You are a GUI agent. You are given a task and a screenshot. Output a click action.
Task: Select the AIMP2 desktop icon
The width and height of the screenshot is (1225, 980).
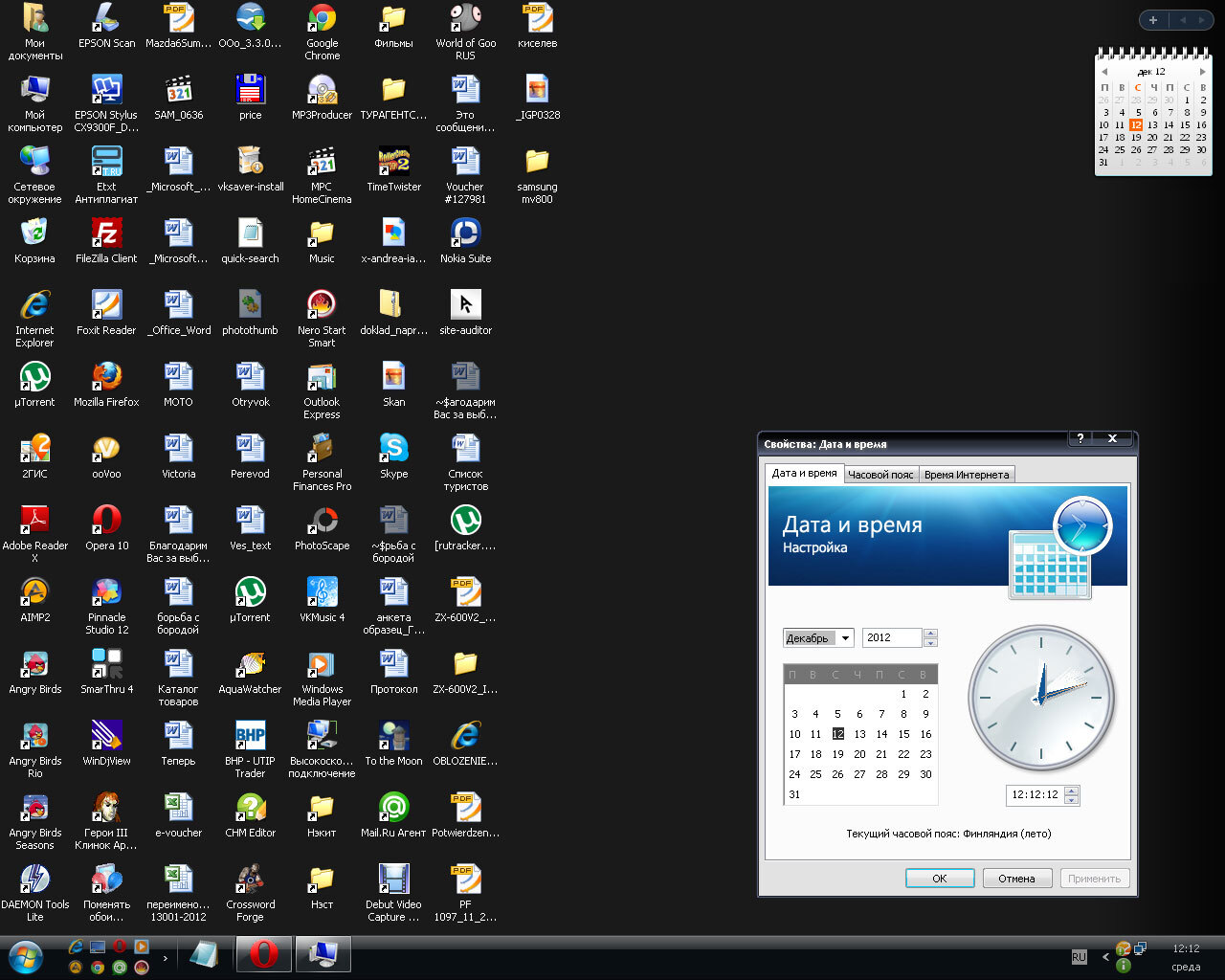[35, 600]
